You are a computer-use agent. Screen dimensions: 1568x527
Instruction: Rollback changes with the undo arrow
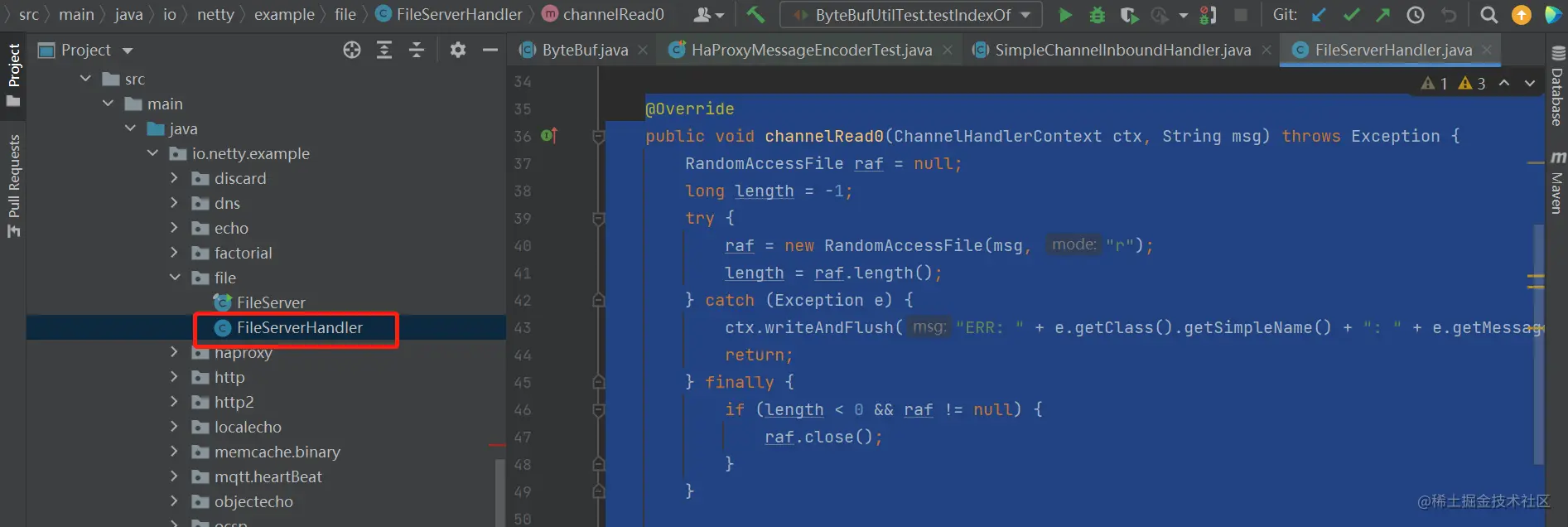tap(1449, 15)
